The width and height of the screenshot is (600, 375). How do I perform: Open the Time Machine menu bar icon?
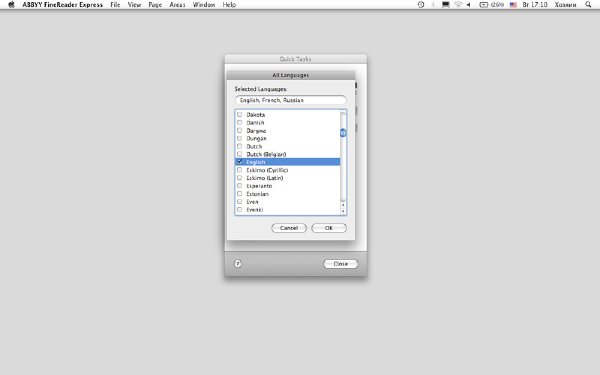(421, 5)
